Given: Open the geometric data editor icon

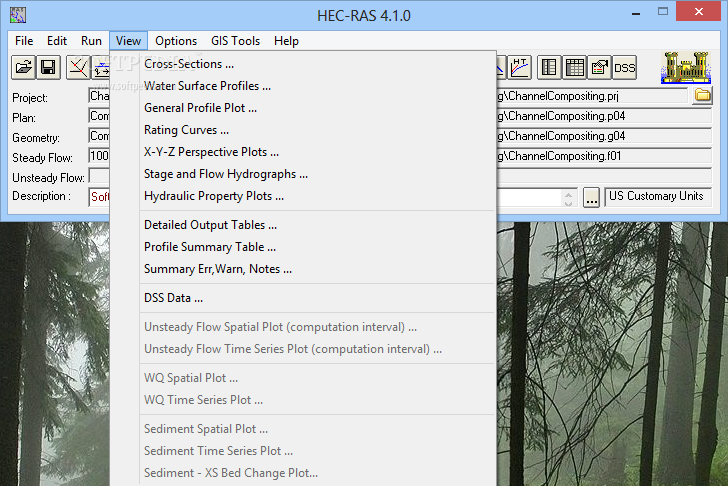Looking at the screenshot, I should coord(78,68).
